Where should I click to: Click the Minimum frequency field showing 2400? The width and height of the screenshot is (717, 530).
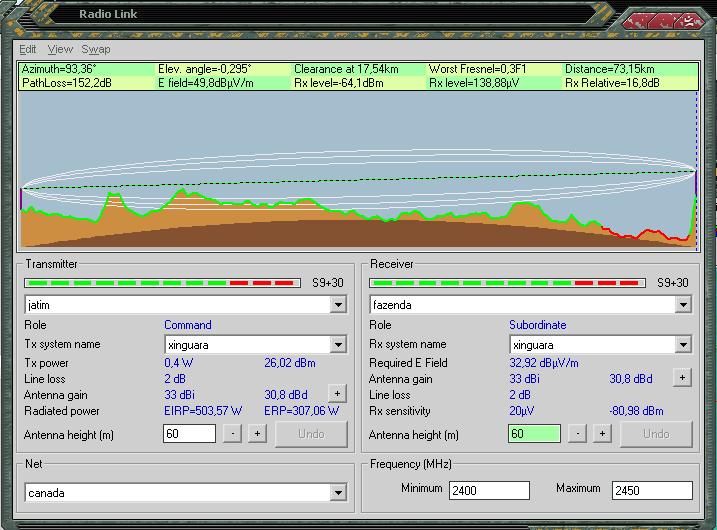pos(488,490)
